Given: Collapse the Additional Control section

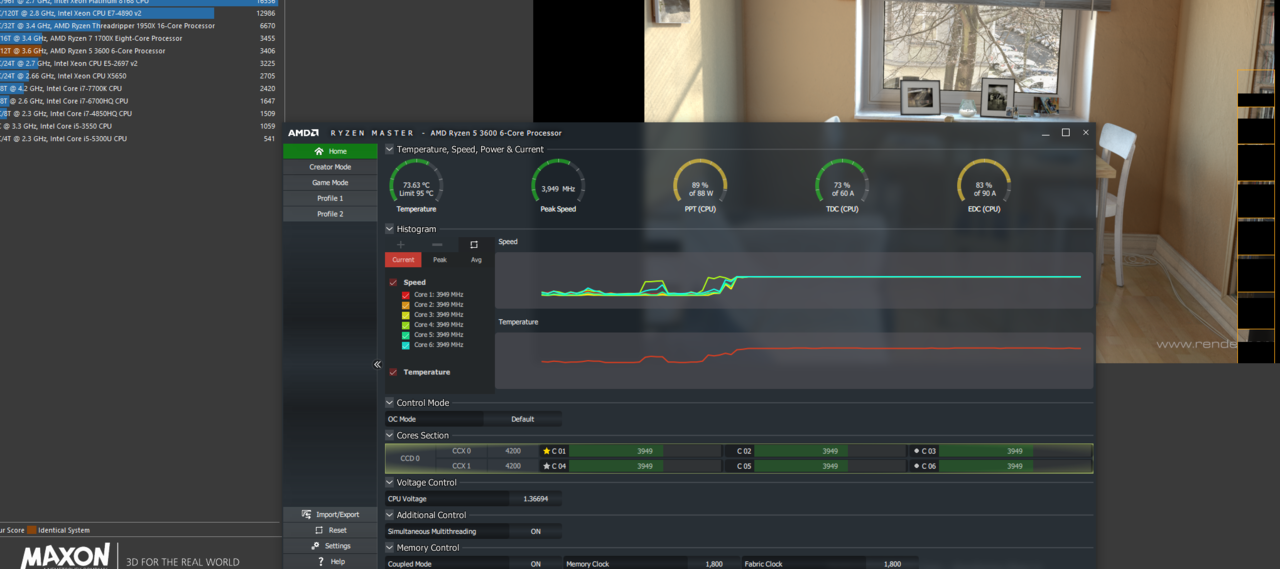Looking at the screenshot, I should 390,515.
